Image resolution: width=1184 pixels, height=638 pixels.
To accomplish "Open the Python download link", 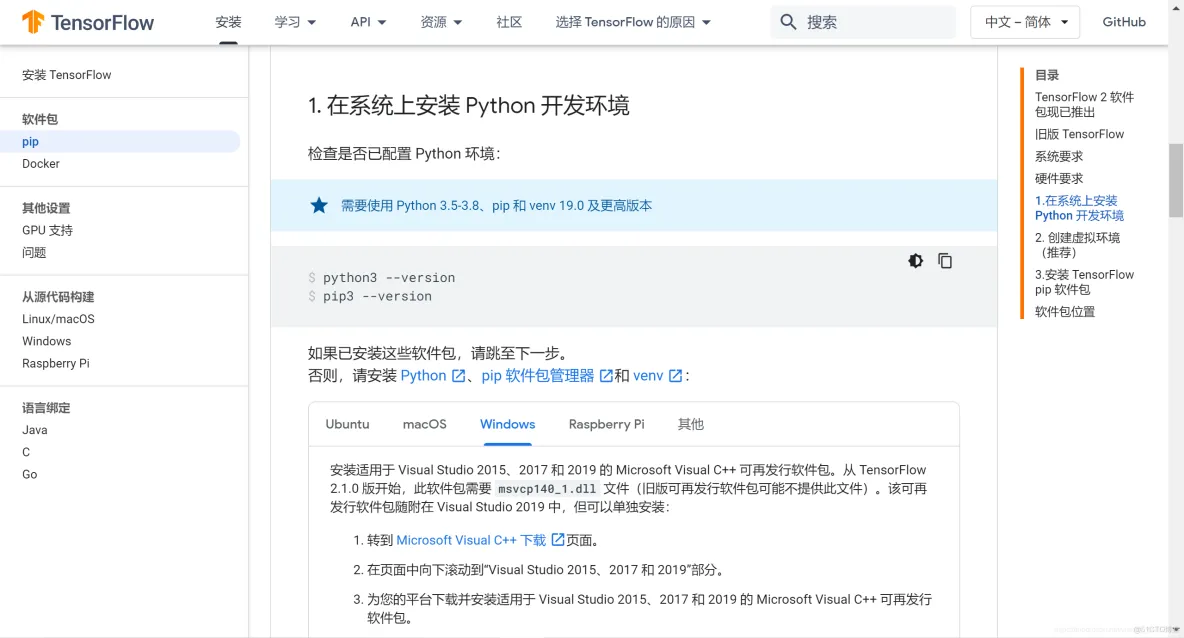I will tap(423, 375).
